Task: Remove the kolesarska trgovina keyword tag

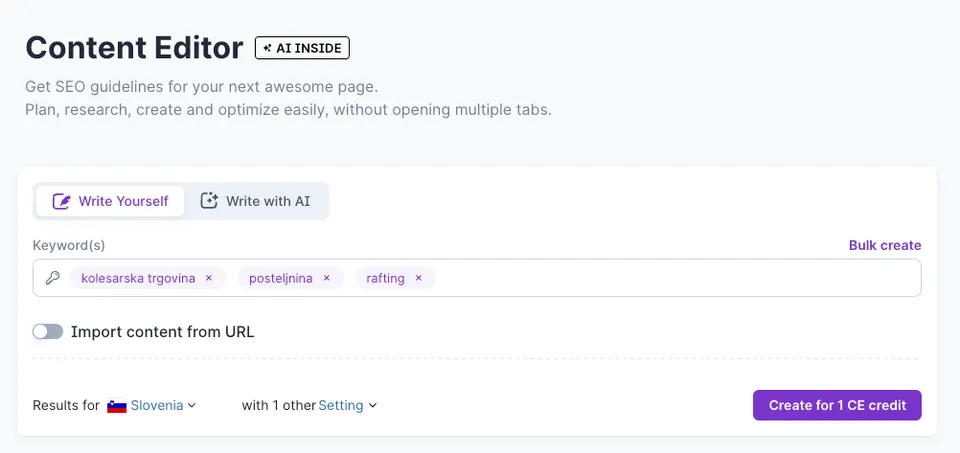Action: tap(209, 278)
